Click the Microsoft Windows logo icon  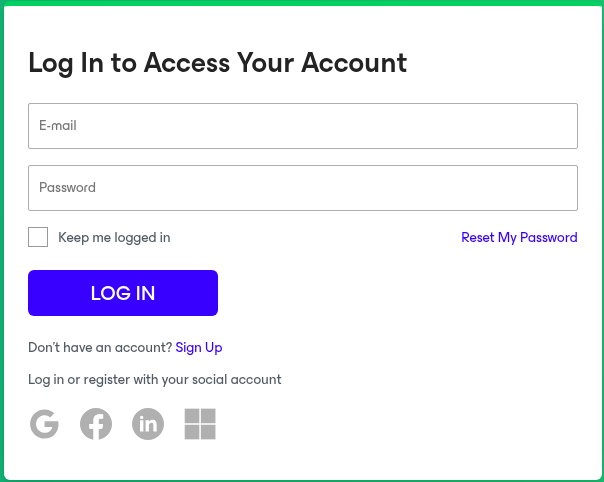click(x=200, y=424)
